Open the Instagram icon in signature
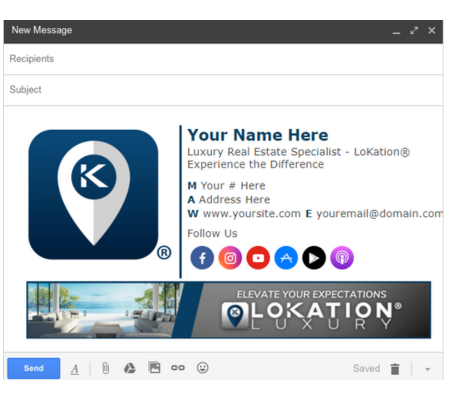The height and width of the screenshot is (400, 450). [230, 258]
